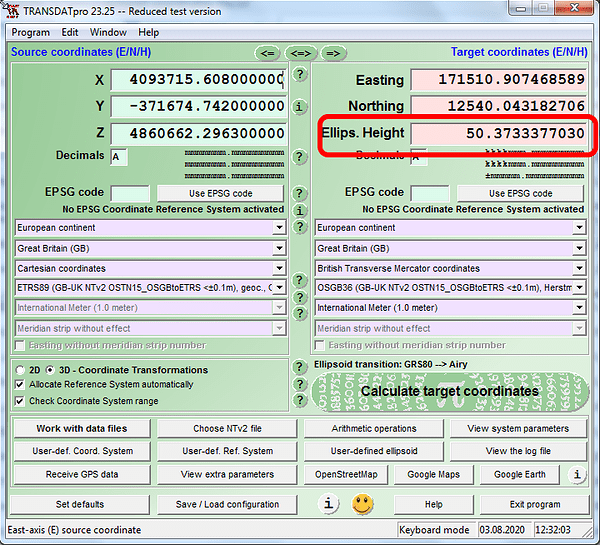Screen dimensions: 600x545
Task: Click the yellow smiley face icon
Action: click(x=362, y=504)
